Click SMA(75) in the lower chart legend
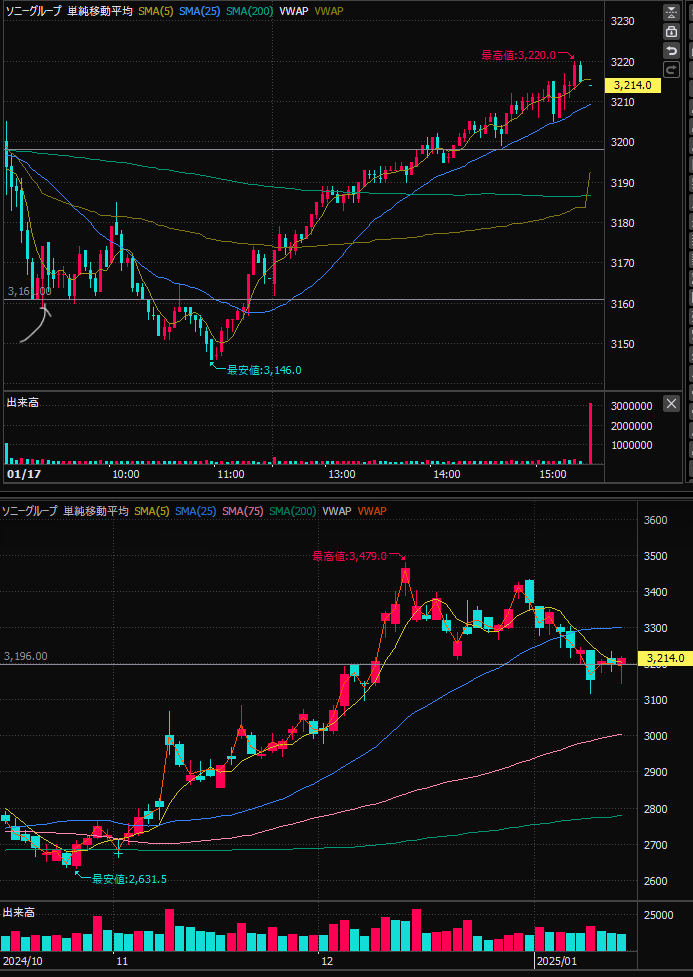This screenshot has height=977, width=693. (242, 511)
